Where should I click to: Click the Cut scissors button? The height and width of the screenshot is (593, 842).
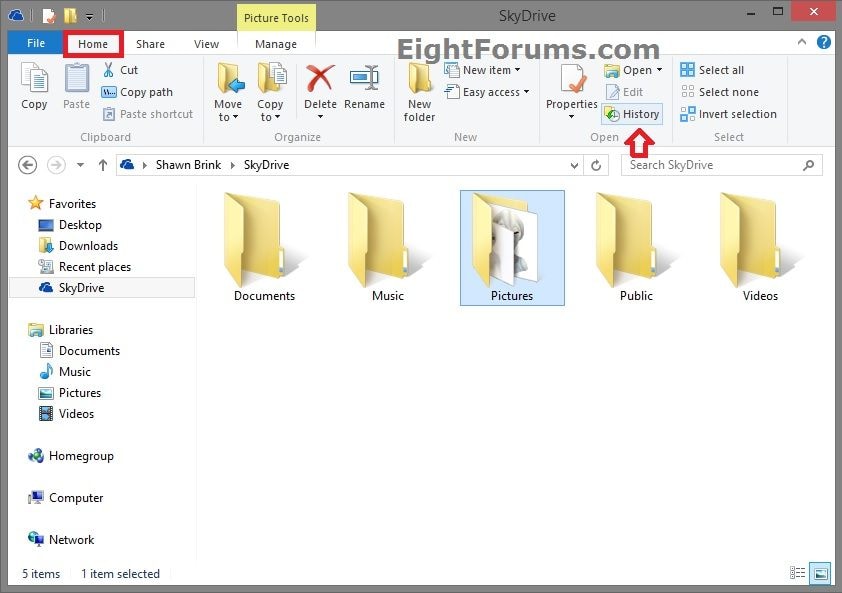click(120, 70)
